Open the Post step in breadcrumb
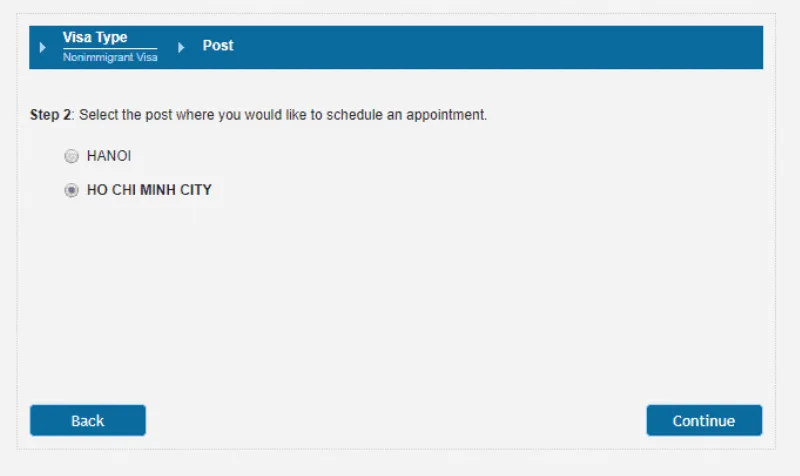Viewport: 800px width, 476px height. pos(218,45)
